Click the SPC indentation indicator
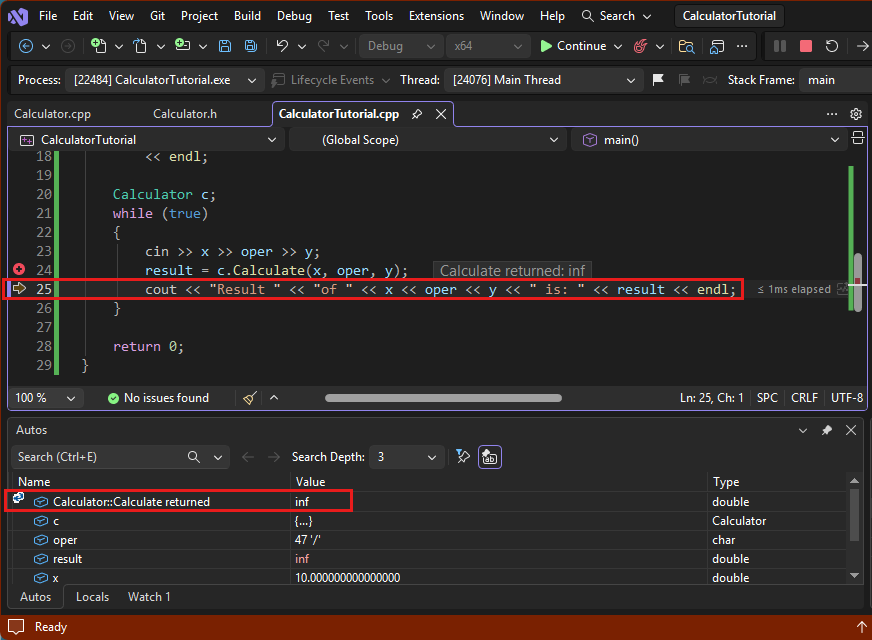Image resolution: width=872 pixels, height=640 pixels. [x=767, y=398]
